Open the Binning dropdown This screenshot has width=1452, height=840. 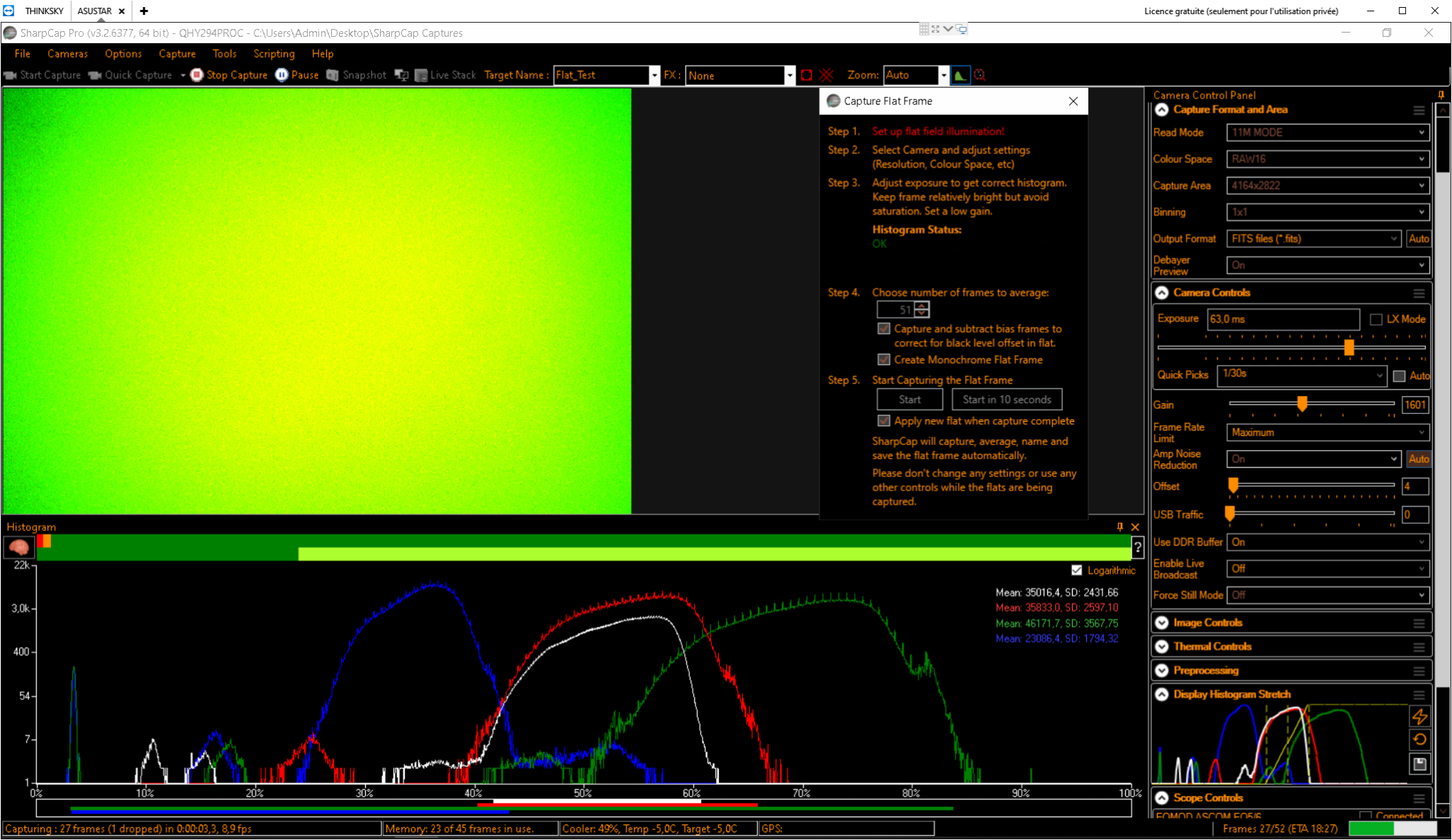click(1328, 212)
